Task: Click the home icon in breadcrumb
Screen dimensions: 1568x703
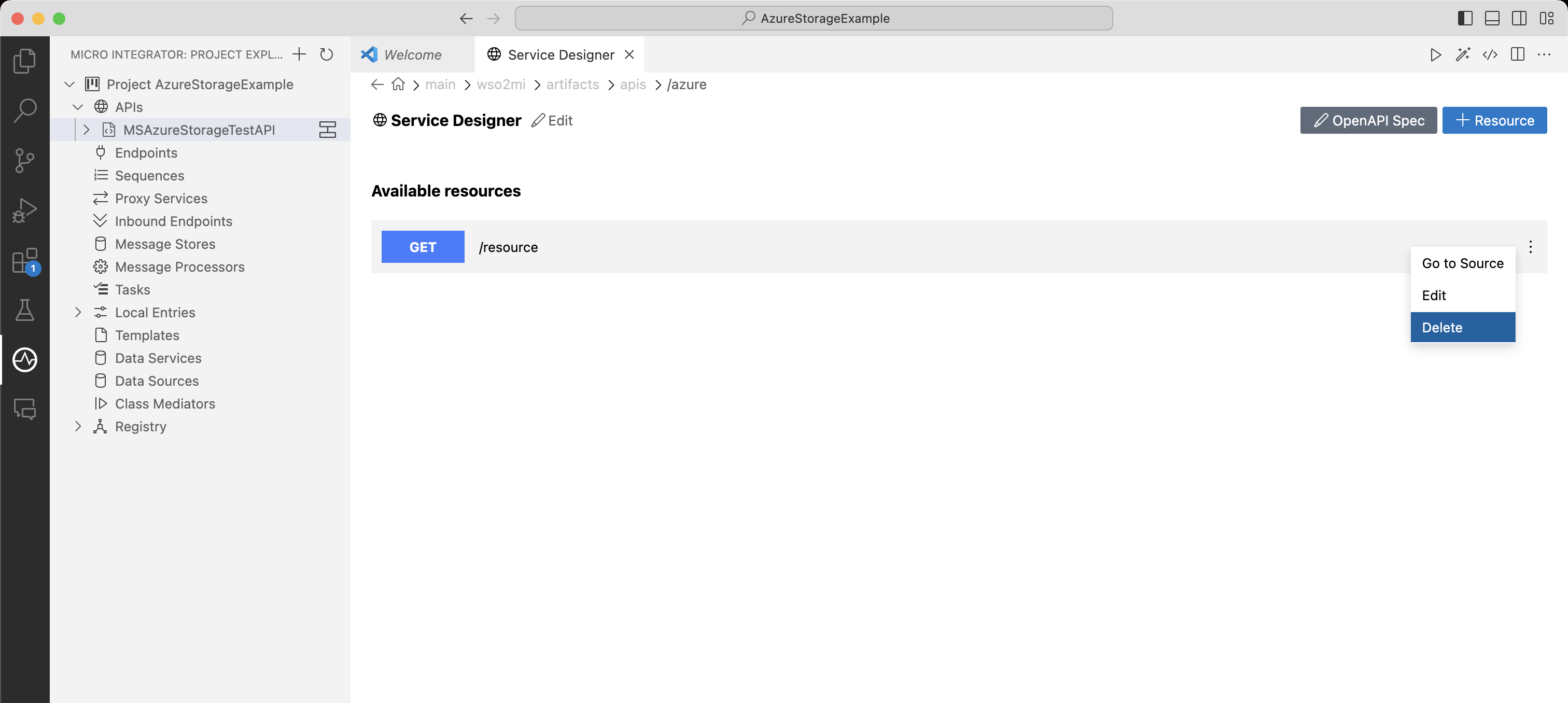Action: 398,84
